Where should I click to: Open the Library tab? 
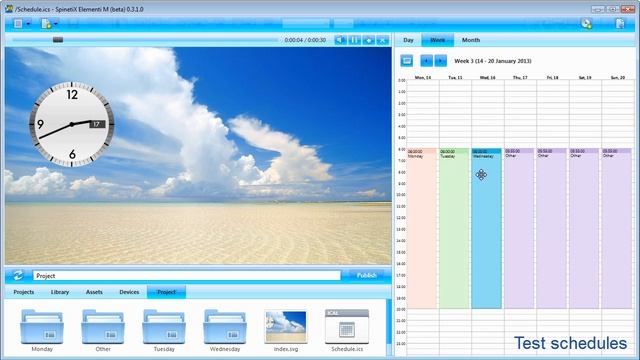(60, 292)
